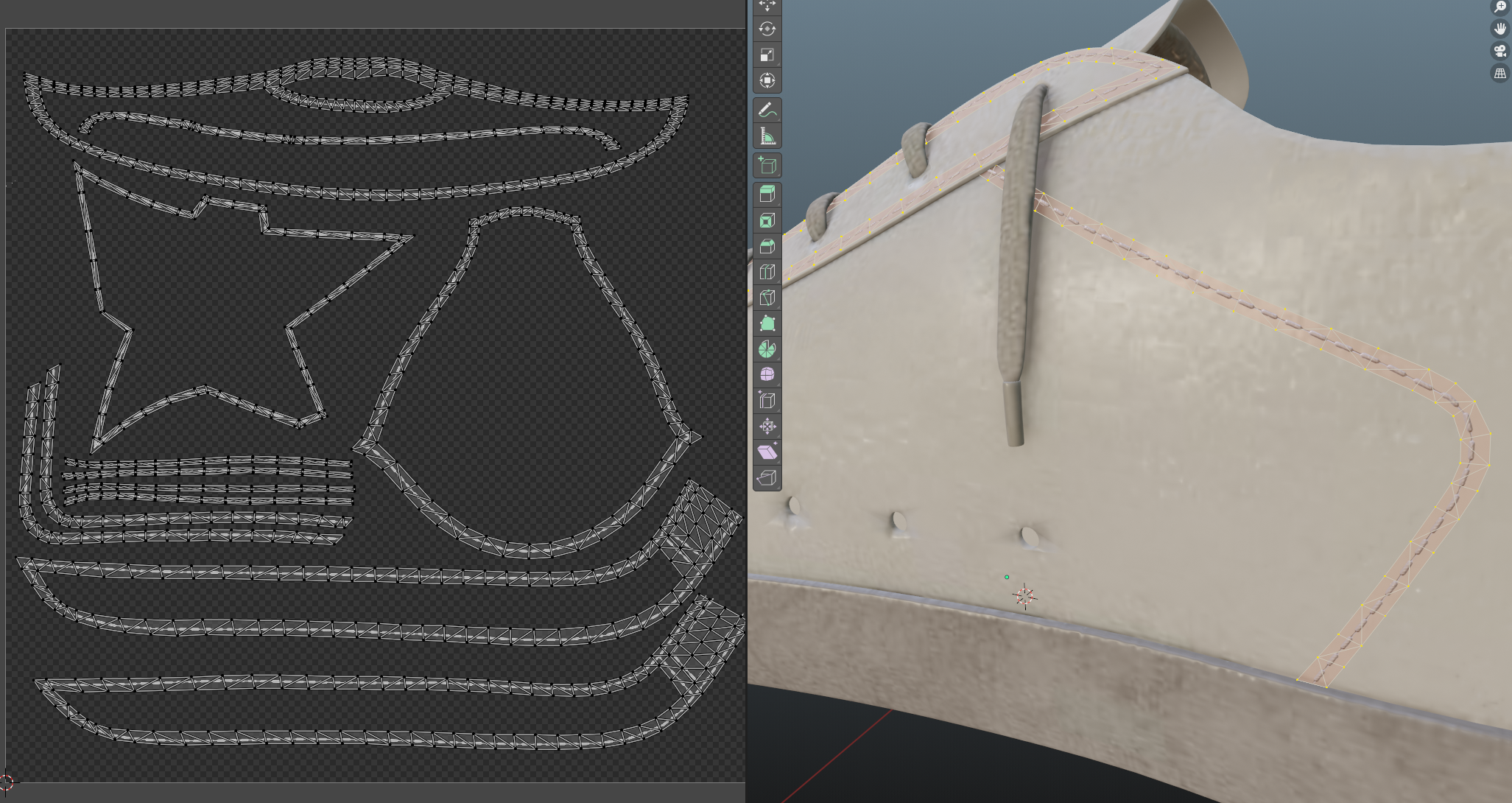
Task: Click the pan view hand button
Action: [x=1499, y=29]
